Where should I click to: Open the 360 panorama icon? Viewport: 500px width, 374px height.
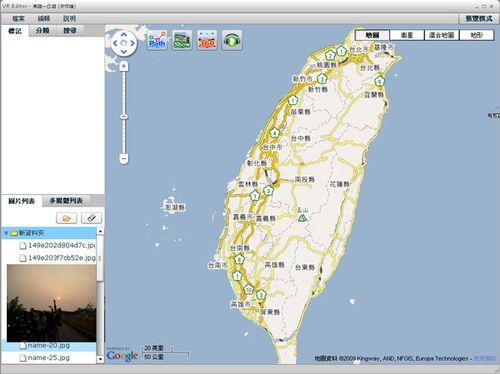click(x=207, y=40)
